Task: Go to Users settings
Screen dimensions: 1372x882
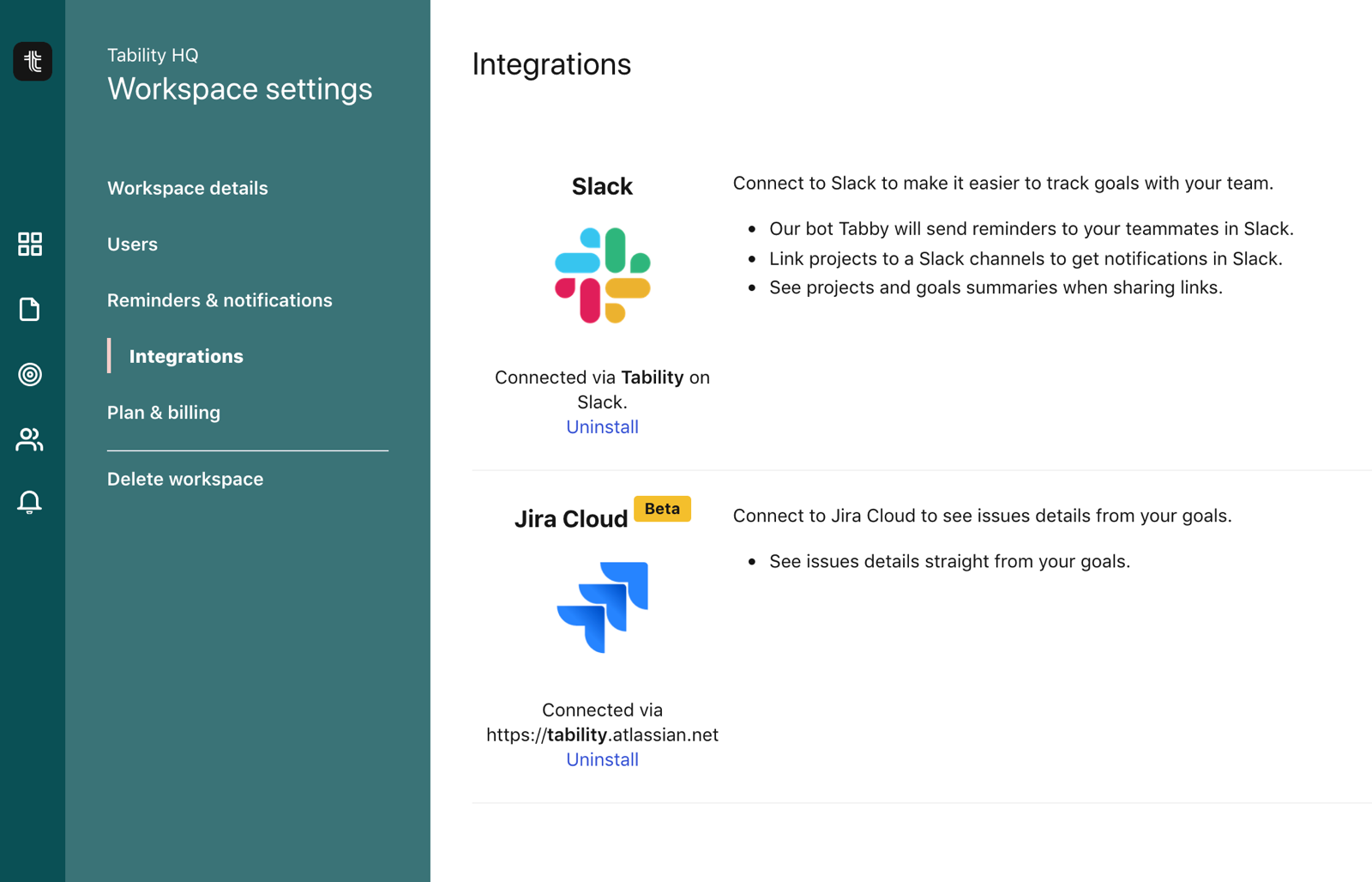Action: 132,245
